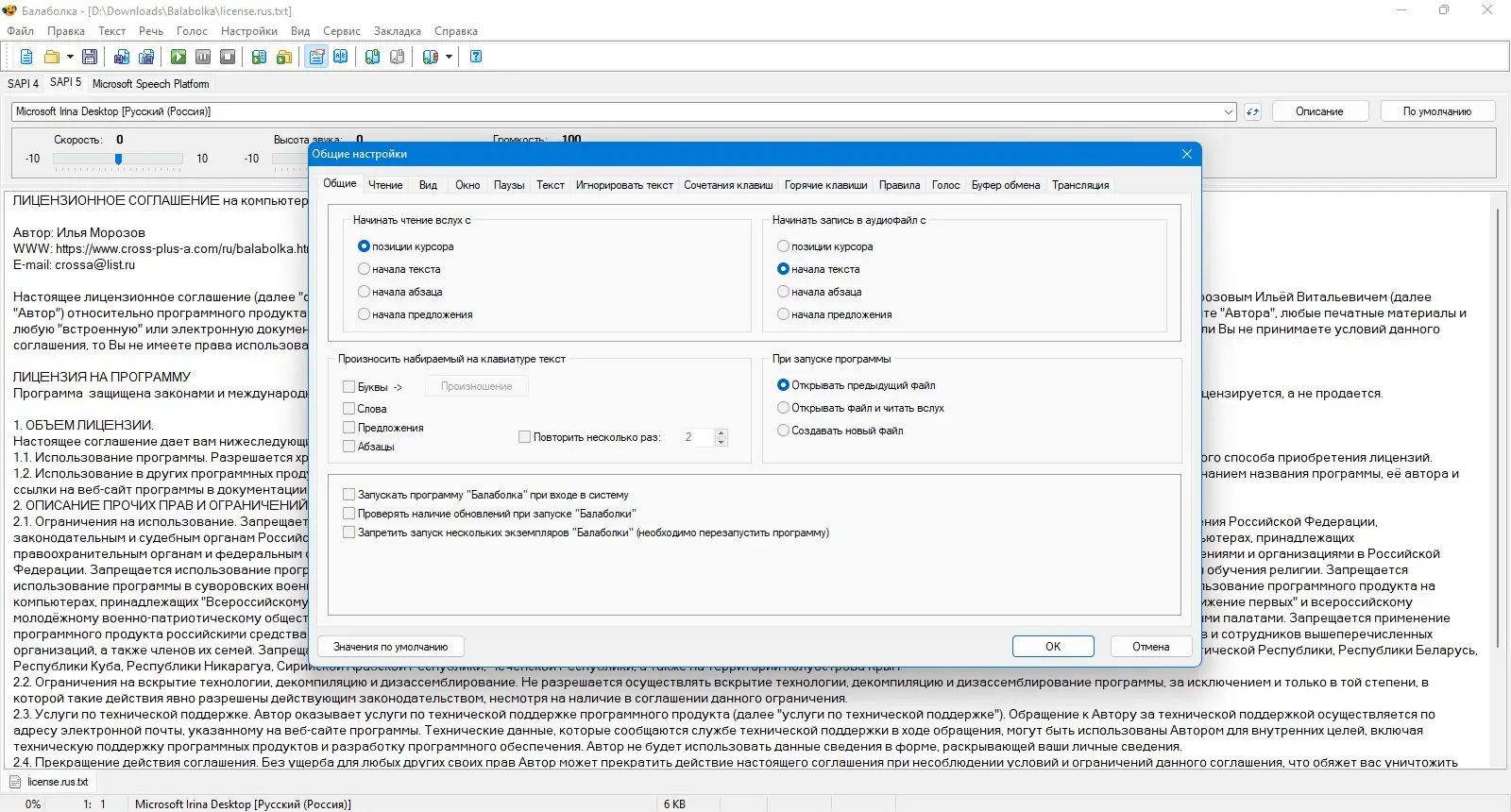Click the Описание voice button

point(1319,111)
